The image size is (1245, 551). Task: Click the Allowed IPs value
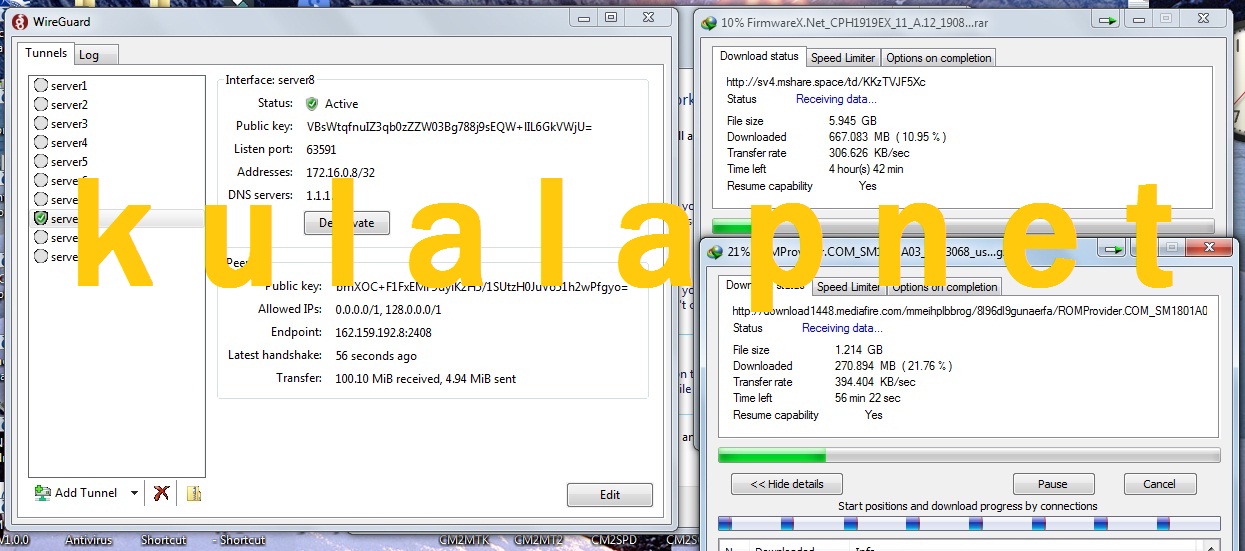(388, 310)
